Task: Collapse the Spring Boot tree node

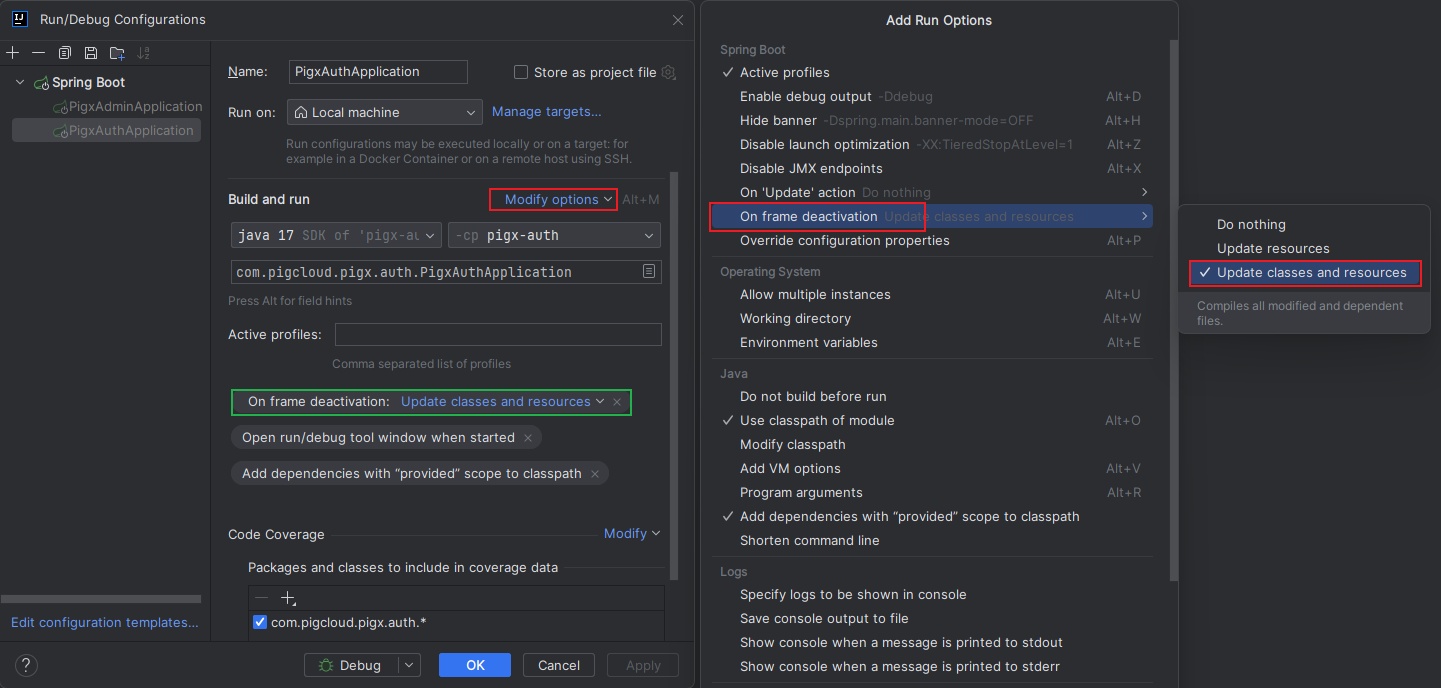Action: [20, 82]
